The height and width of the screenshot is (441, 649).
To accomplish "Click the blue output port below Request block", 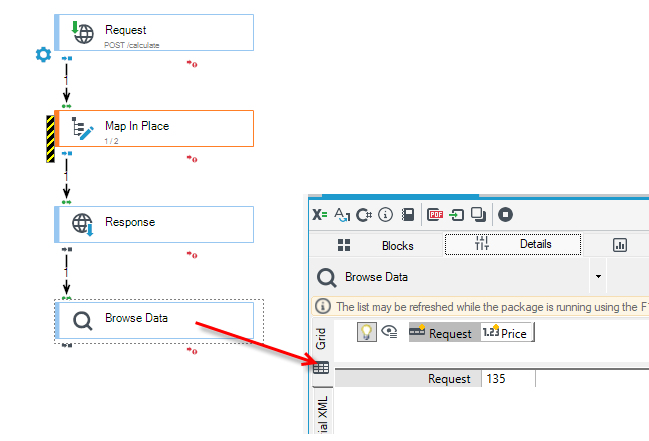I will point(67,58).
